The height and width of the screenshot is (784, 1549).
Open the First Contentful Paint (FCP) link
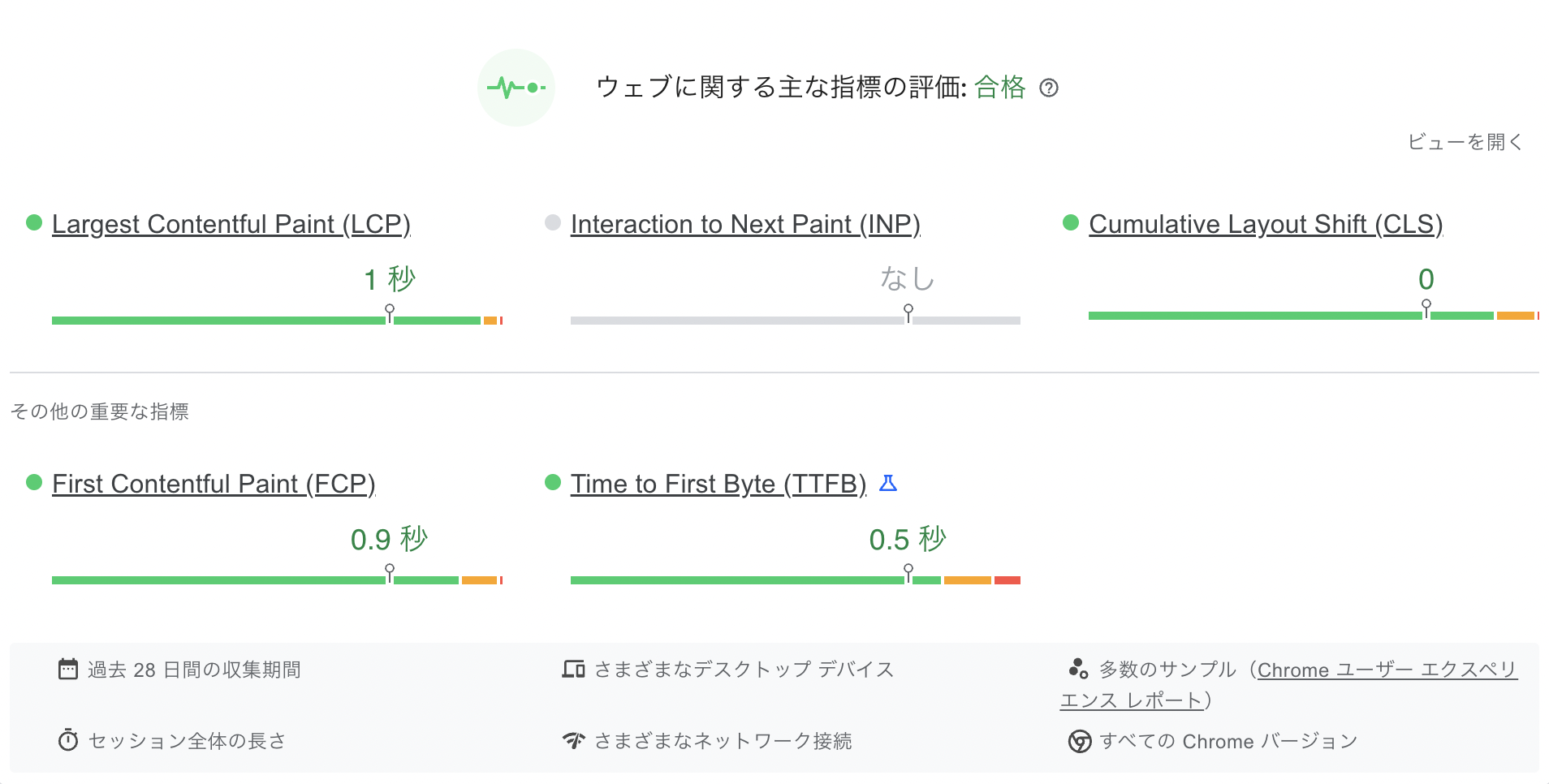pyautogui.click(x=214, y=484)
